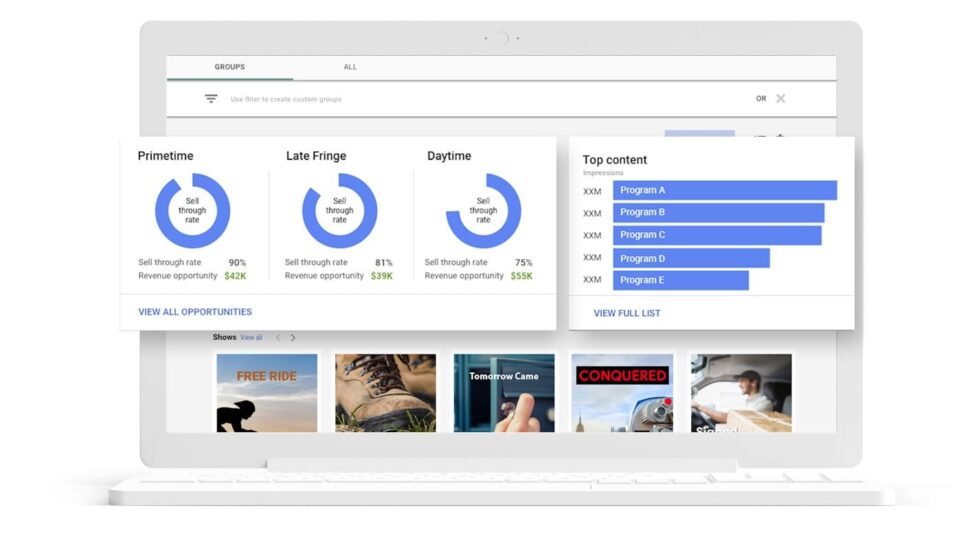This screenshot has width=970, height=536.
Task: Open VIEW ALL OPPORTUNITIES link
Action: (x=195, y=312)
